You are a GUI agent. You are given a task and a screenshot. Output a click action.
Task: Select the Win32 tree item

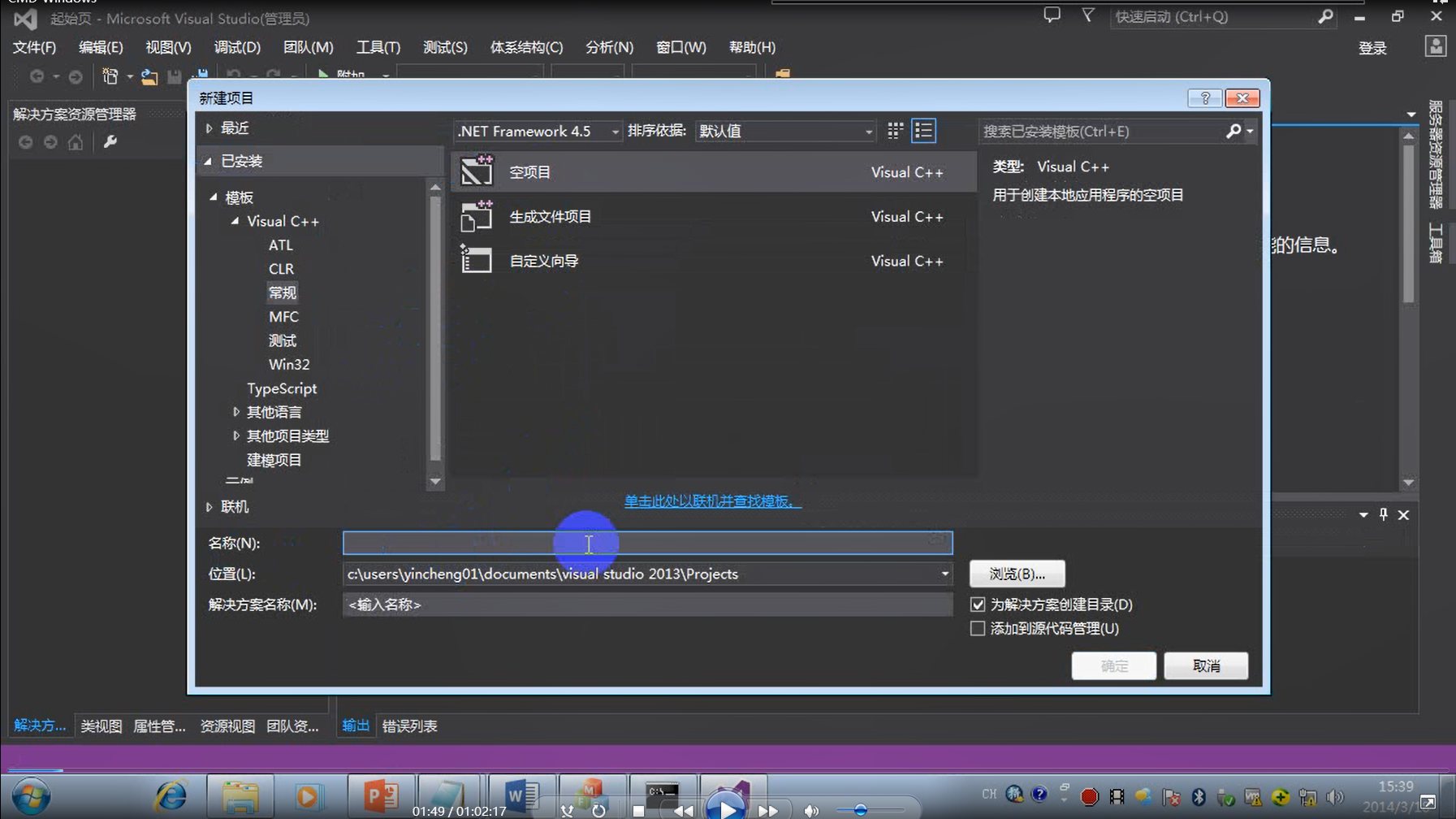[289, 365]
